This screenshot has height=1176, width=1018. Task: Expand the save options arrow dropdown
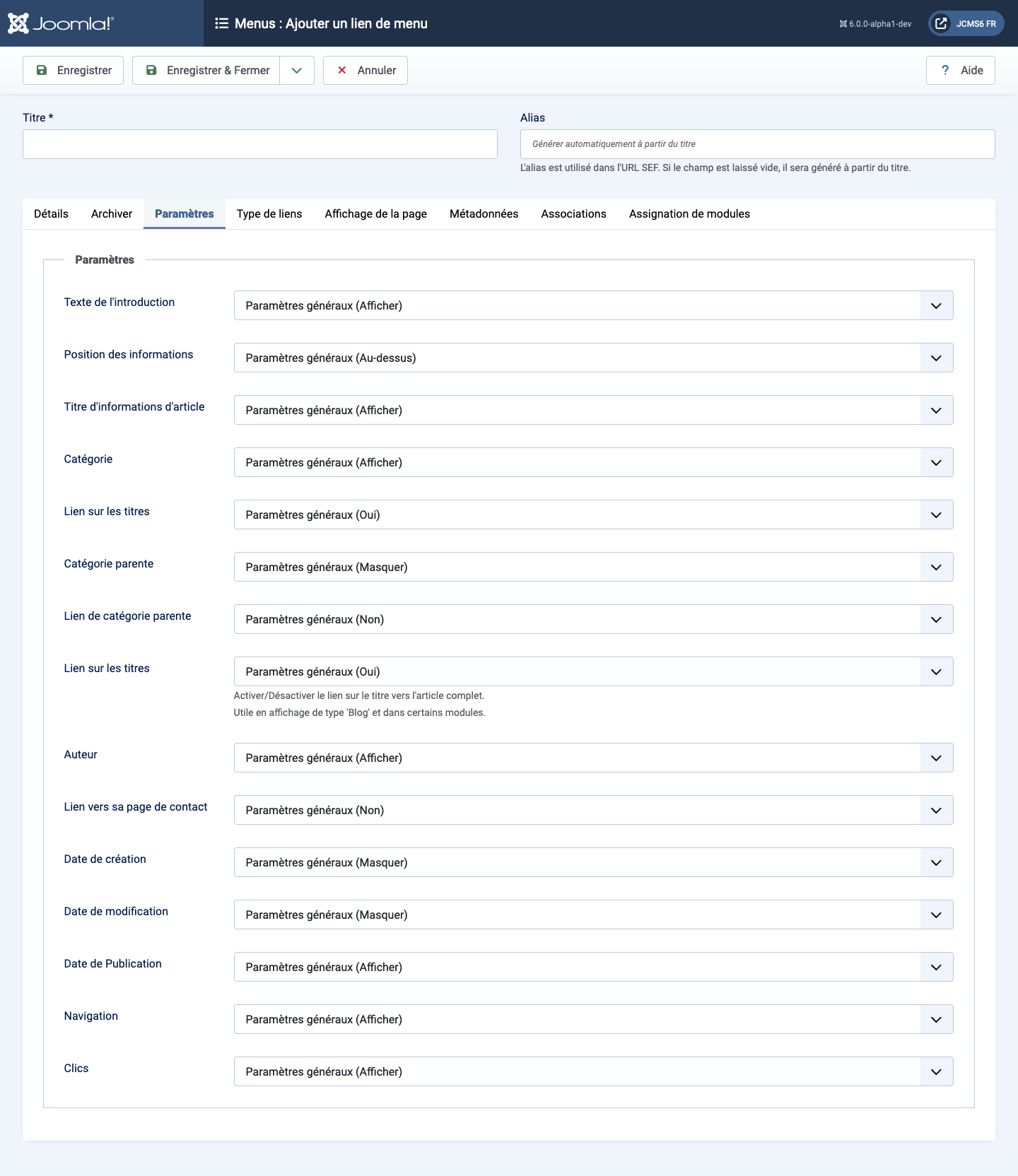[x=297, y=70]
